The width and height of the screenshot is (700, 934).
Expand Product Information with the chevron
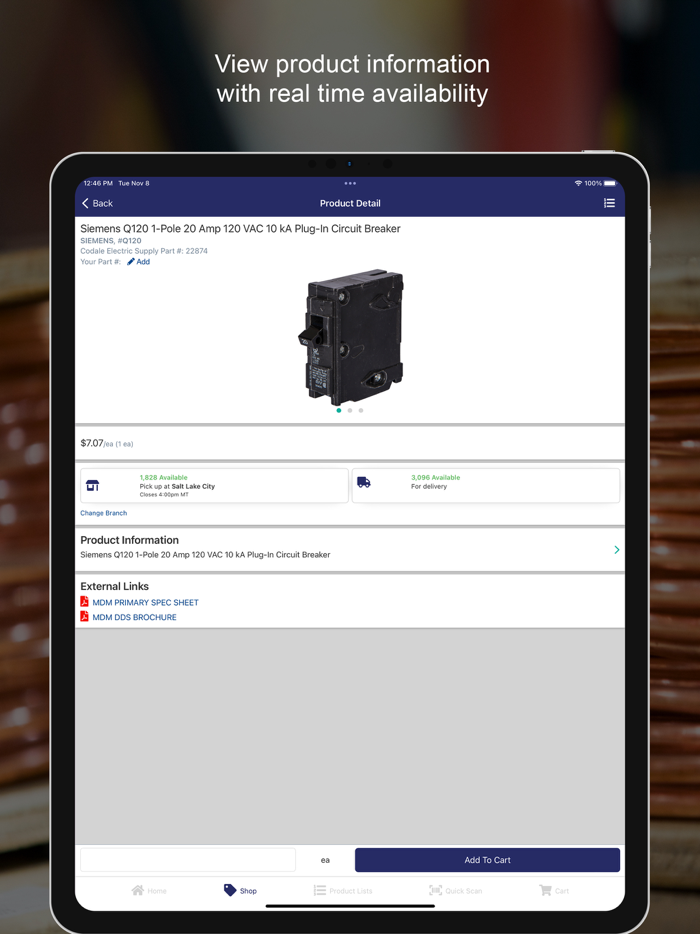[x=617, y=550]
